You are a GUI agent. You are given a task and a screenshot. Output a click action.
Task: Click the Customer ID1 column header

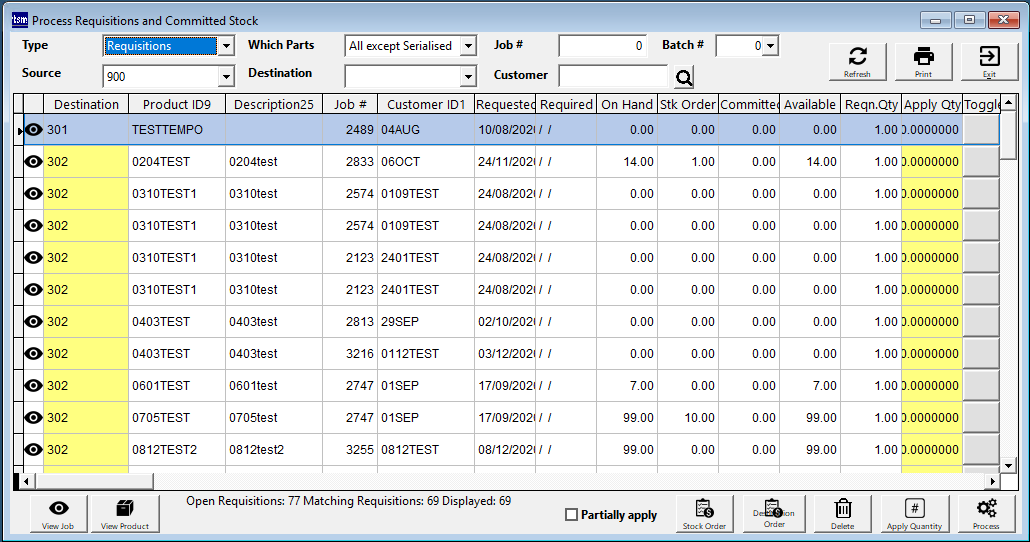(x=426, y=104)
